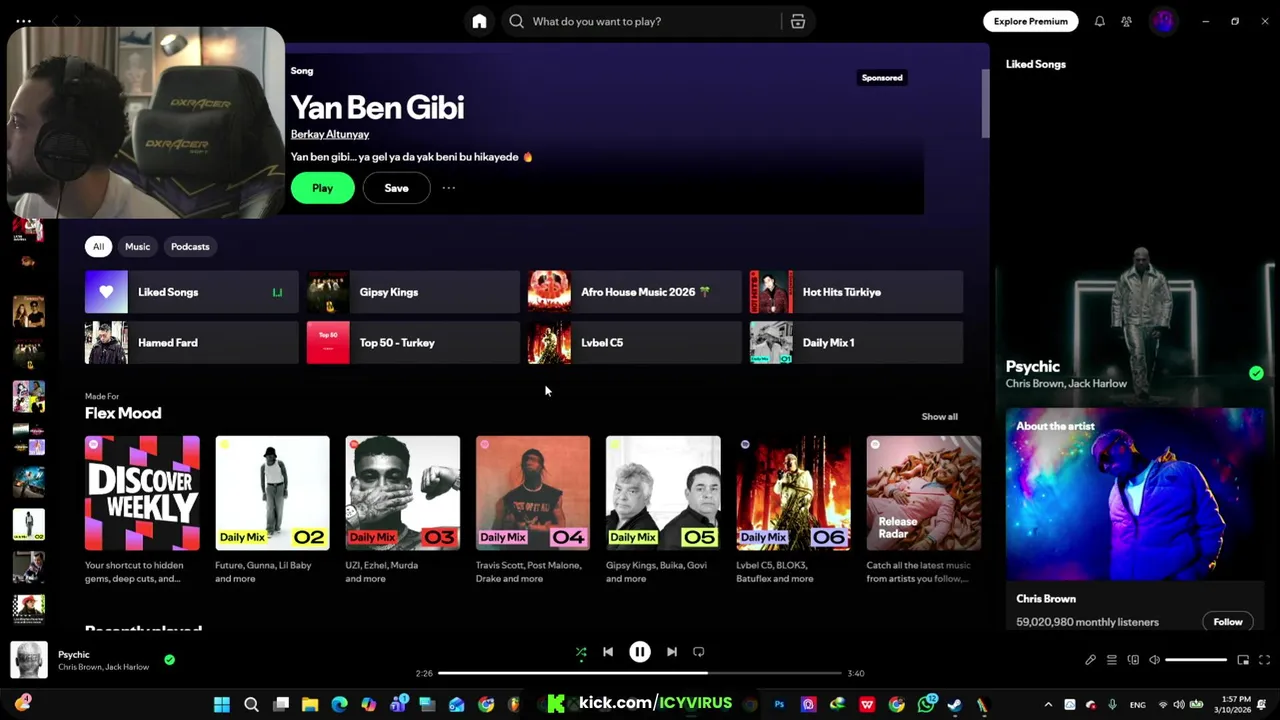Open the profile avatar menu
The width and height of the screenshot is (1280, 720).
pos(1163,21)
